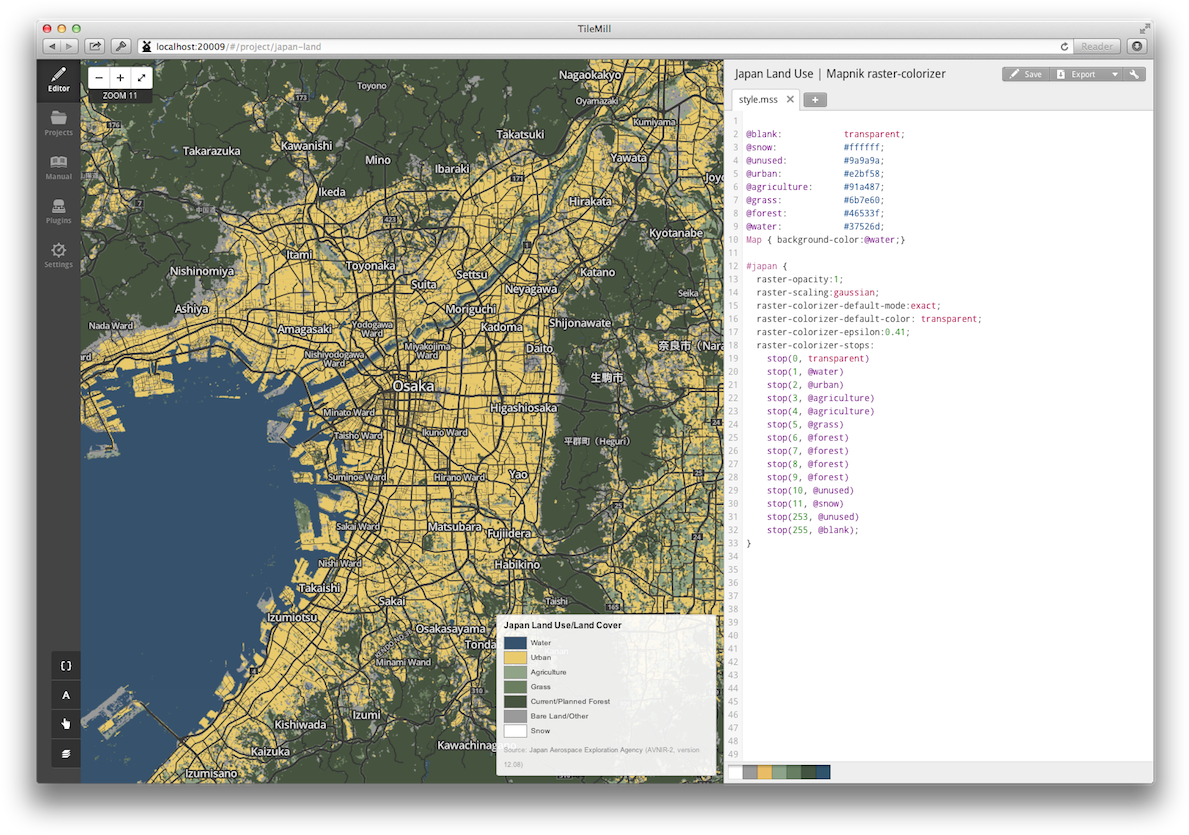Open project settings with the wrench icon

tap(1135, 73)
